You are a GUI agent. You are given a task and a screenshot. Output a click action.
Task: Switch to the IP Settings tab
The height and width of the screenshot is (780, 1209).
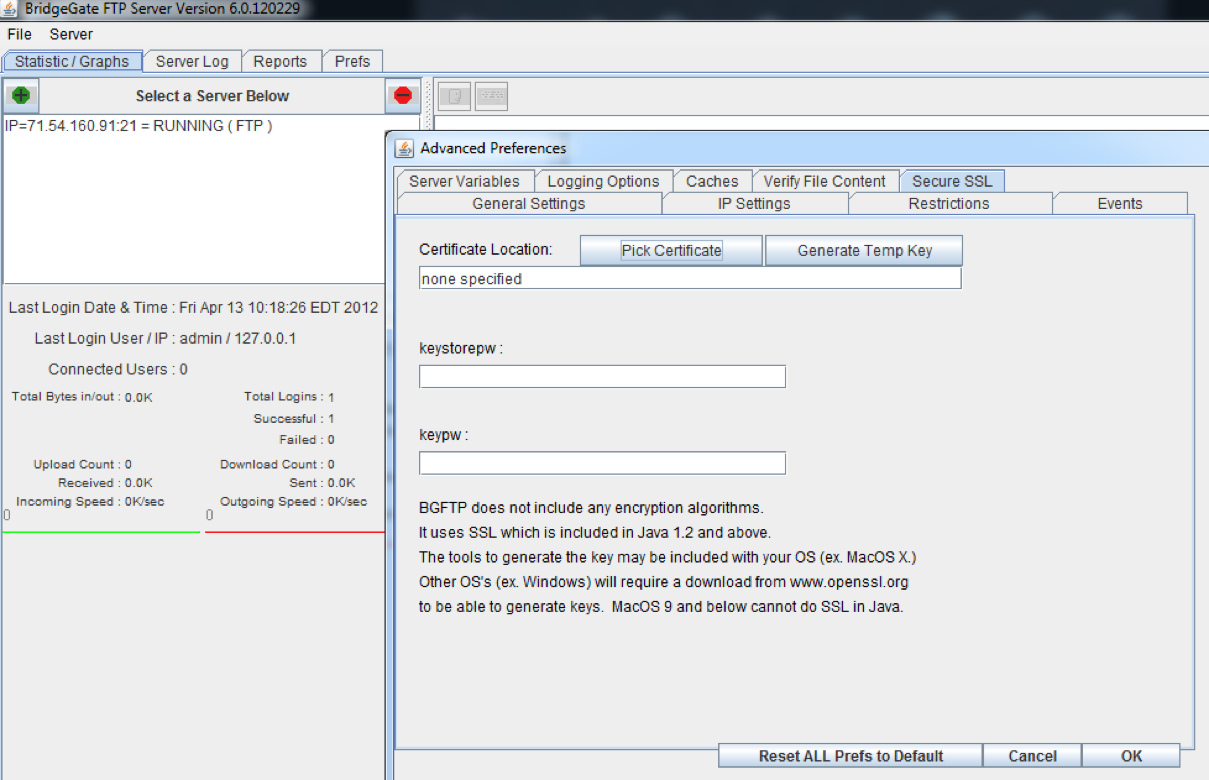pyautogui.click(x=754, y=203)
